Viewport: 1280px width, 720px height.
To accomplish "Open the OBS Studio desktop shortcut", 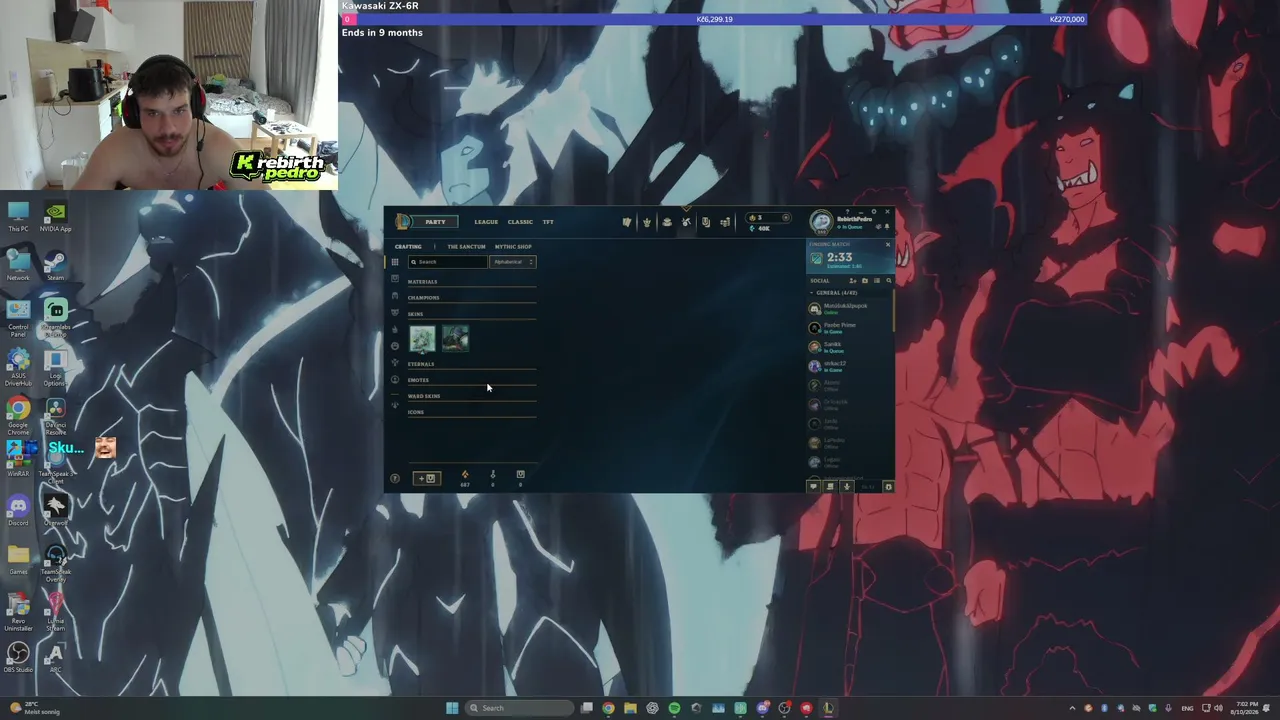I will click(18, 658).
